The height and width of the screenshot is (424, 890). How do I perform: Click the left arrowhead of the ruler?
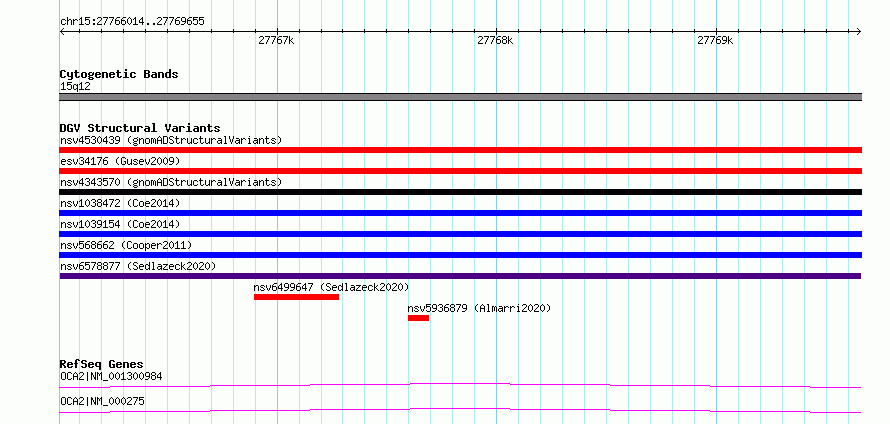[62, 31]
